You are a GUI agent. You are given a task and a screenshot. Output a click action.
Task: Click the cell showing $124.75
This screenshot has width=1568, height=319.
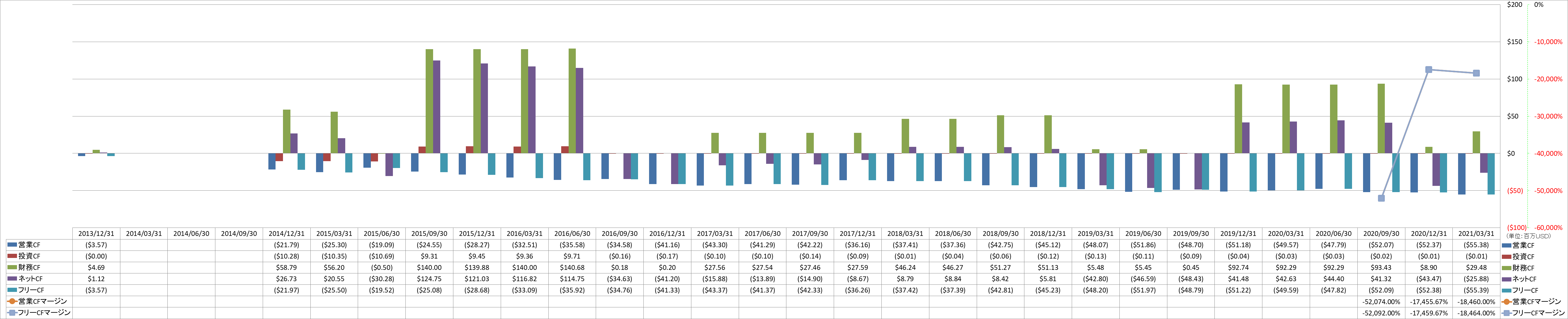[x=429, y=279]
